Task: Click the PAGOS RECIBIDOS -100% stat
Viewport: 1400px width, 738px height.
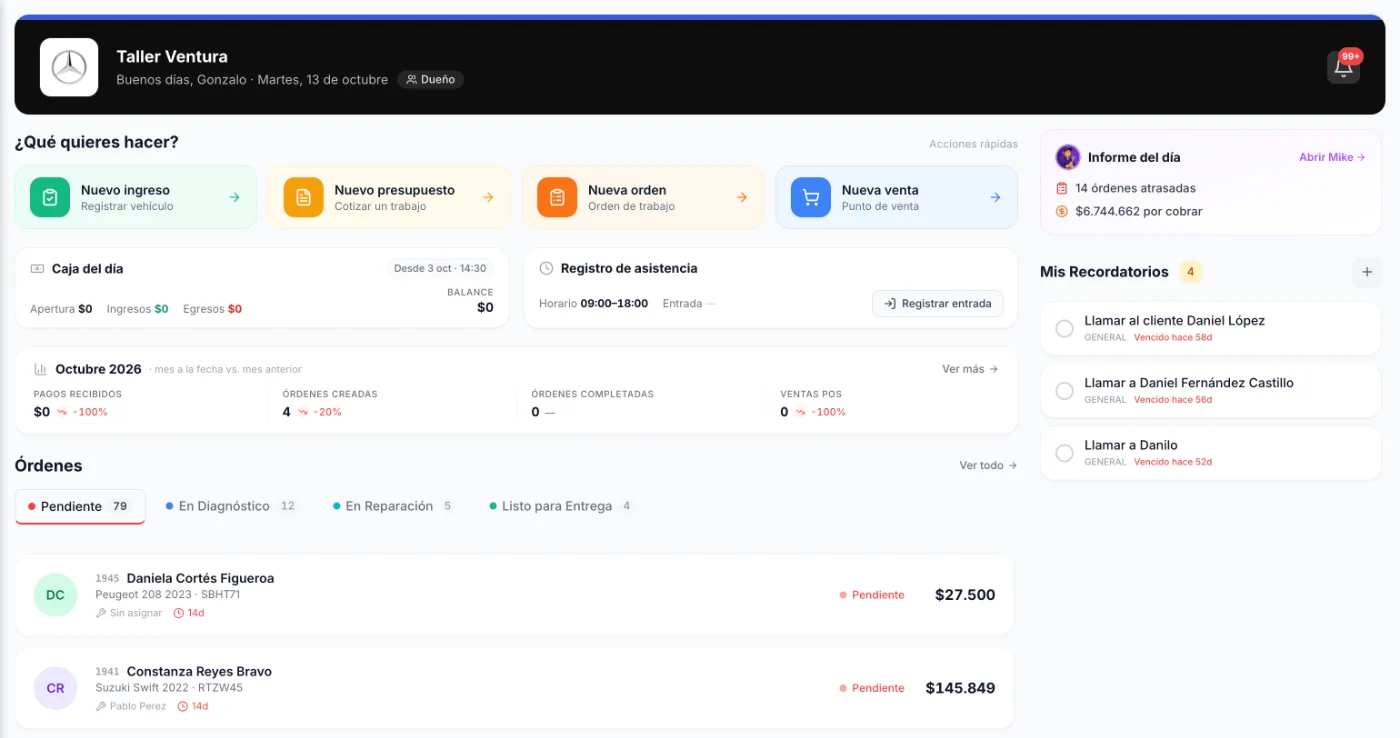Action: [x=78, y=403]
